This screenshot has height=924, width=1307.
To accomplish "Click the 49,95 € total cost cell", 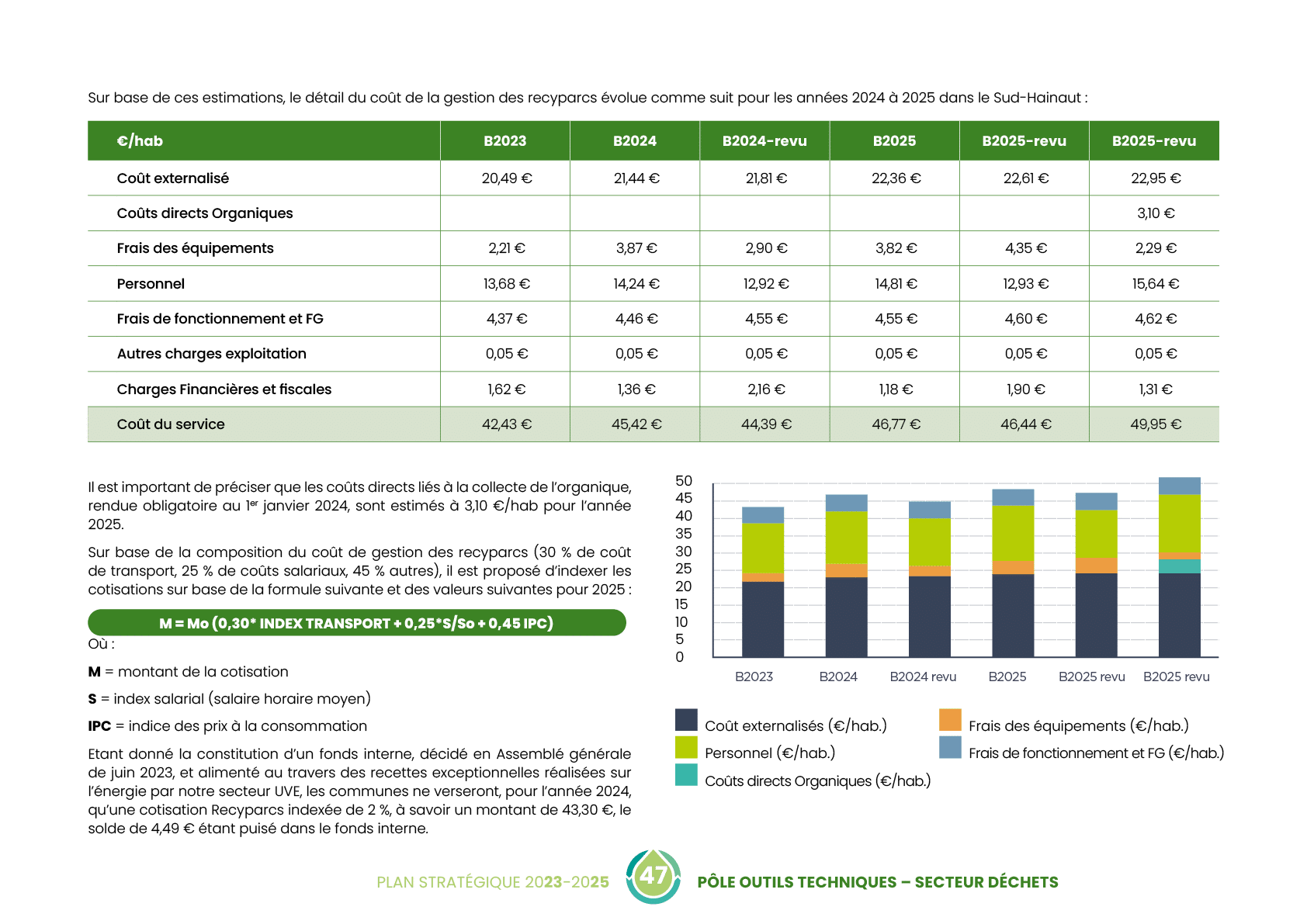I will point(1156,424).
